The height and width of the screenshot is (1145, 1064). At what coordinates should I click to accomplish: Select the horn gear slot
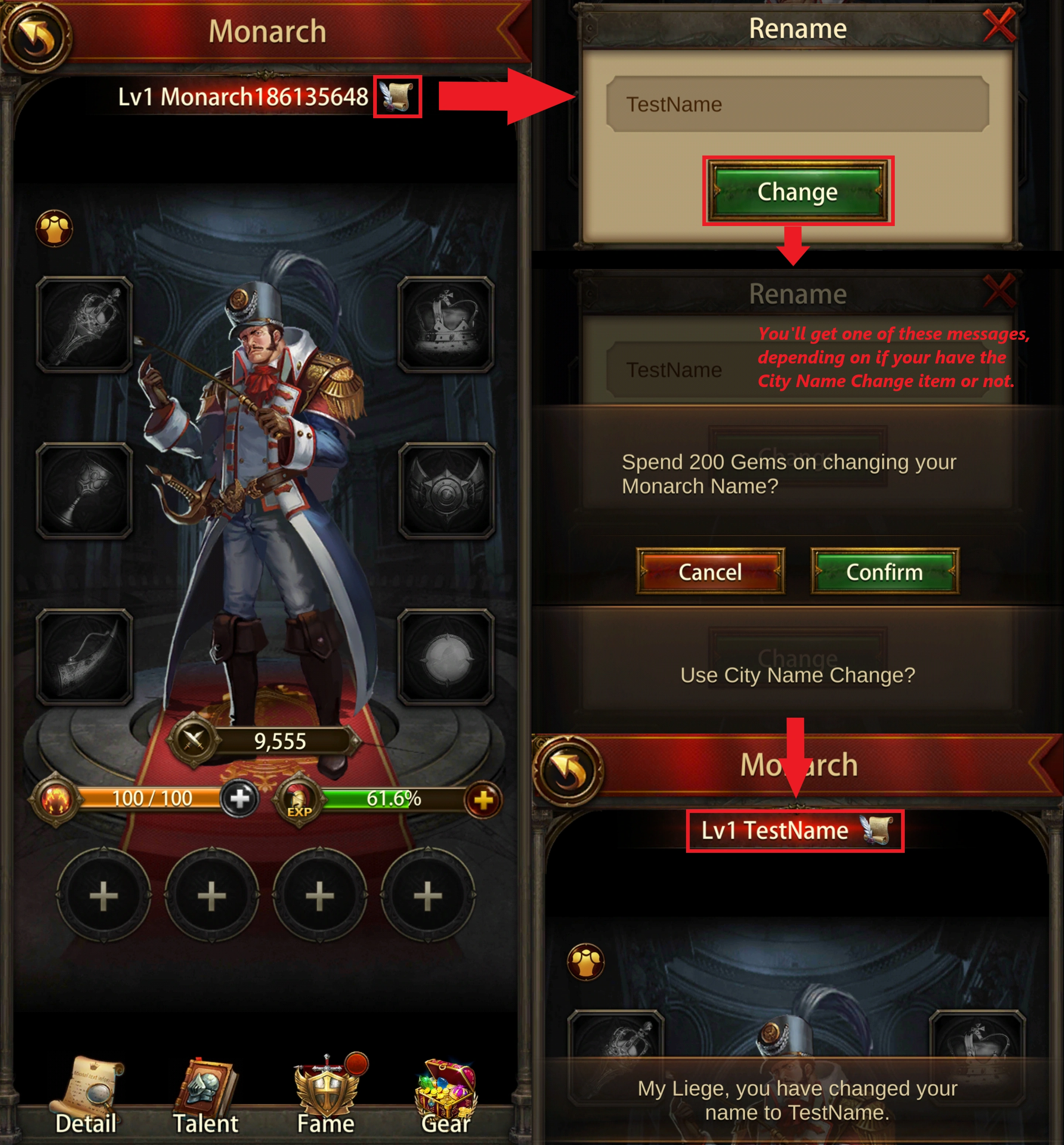85,657
